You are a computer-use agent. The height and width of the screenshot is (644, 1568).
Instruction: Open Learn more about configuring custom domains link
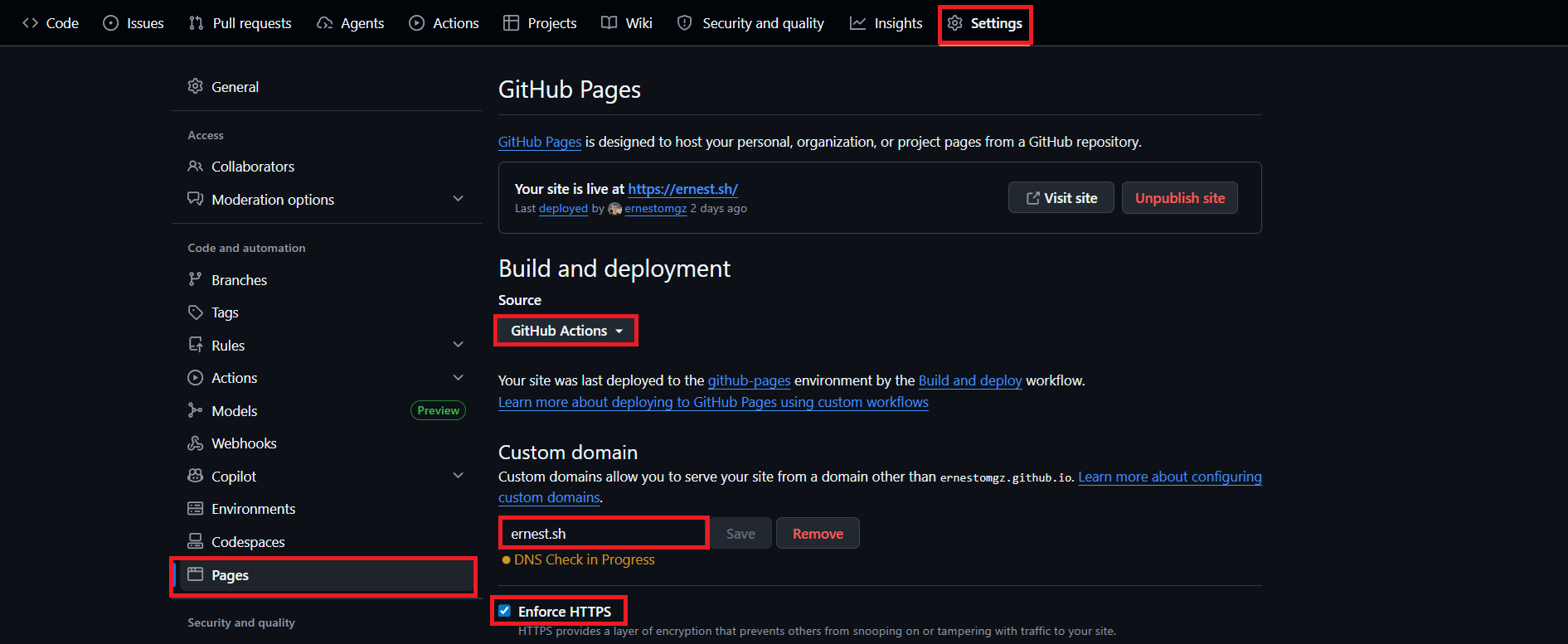point(1169,477)
